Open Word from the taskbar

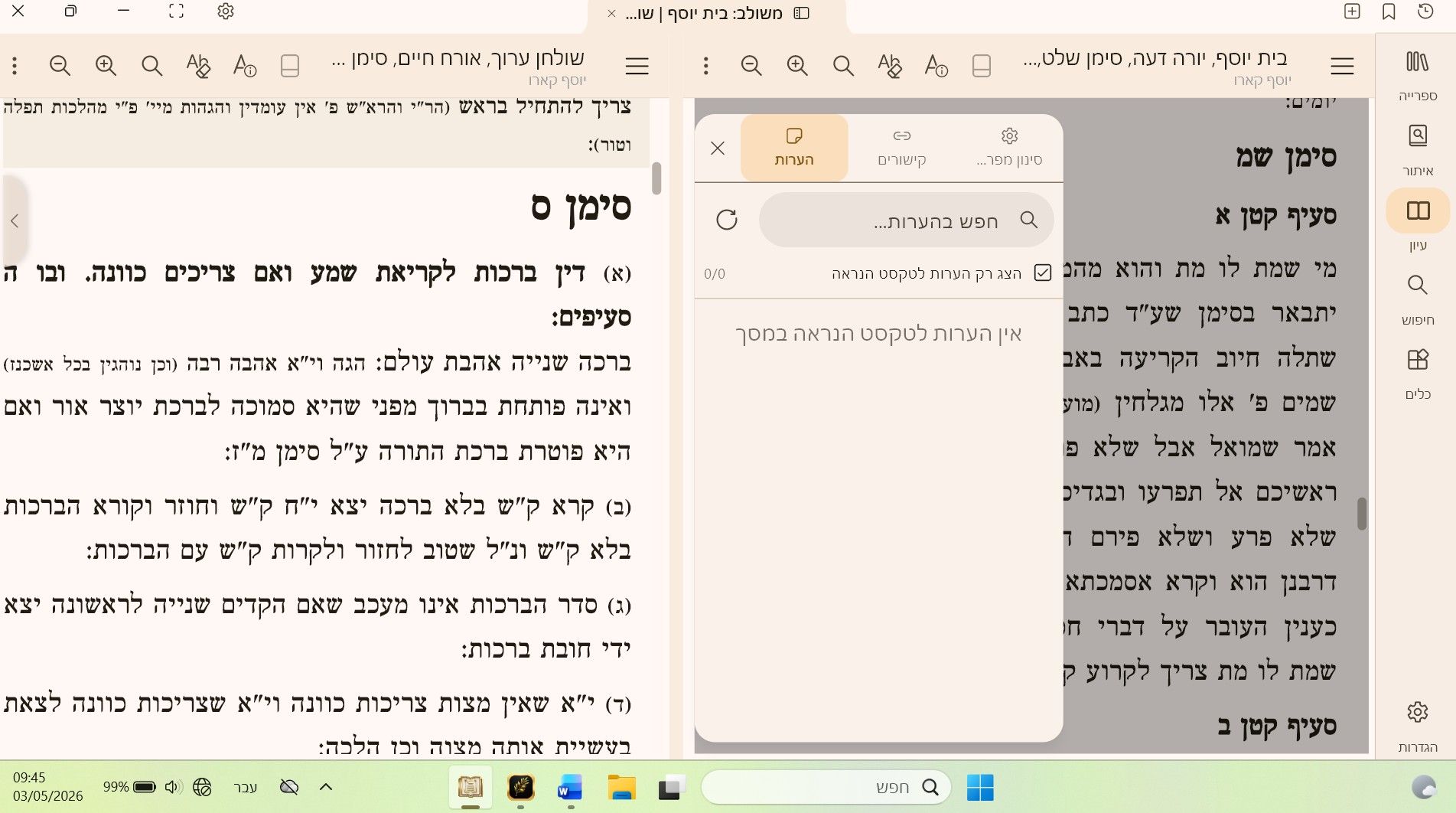point(570,787)
